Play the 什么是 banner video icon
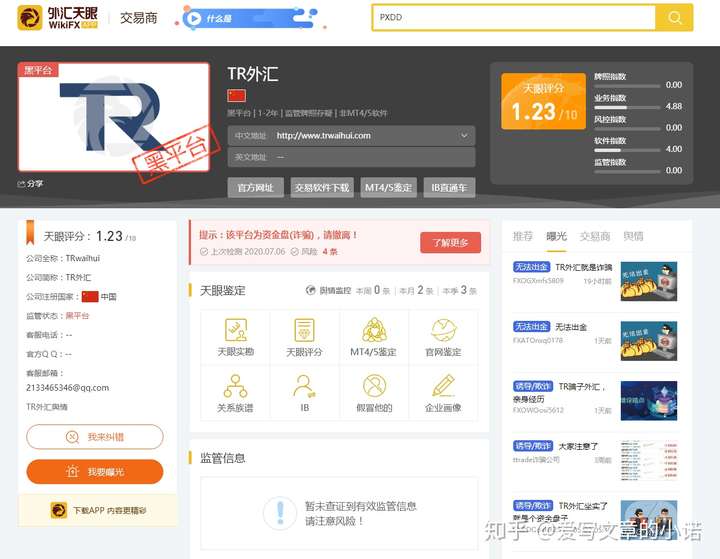 coord(194,18)
